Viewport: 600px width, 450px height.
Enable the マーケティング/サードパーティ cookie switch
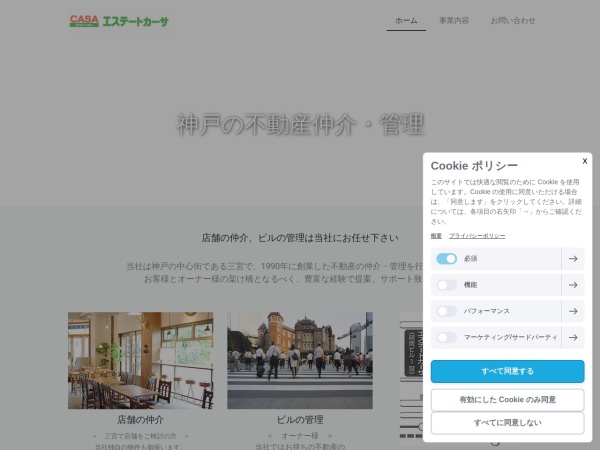pyautogui.click(x=446, y=338)
